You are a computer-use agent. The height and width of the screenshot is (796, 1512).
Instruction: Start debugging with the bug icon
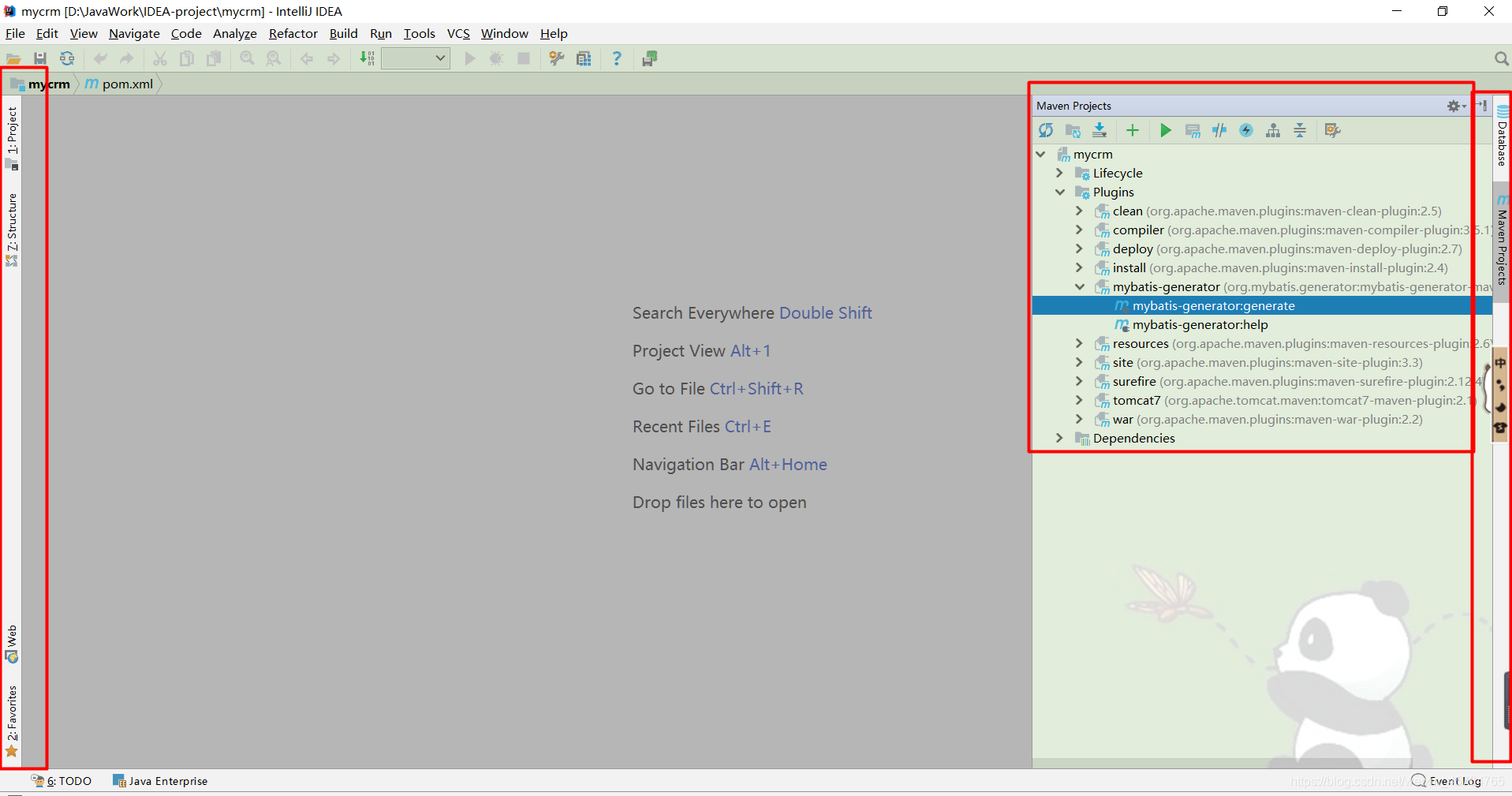coord(496,58)
